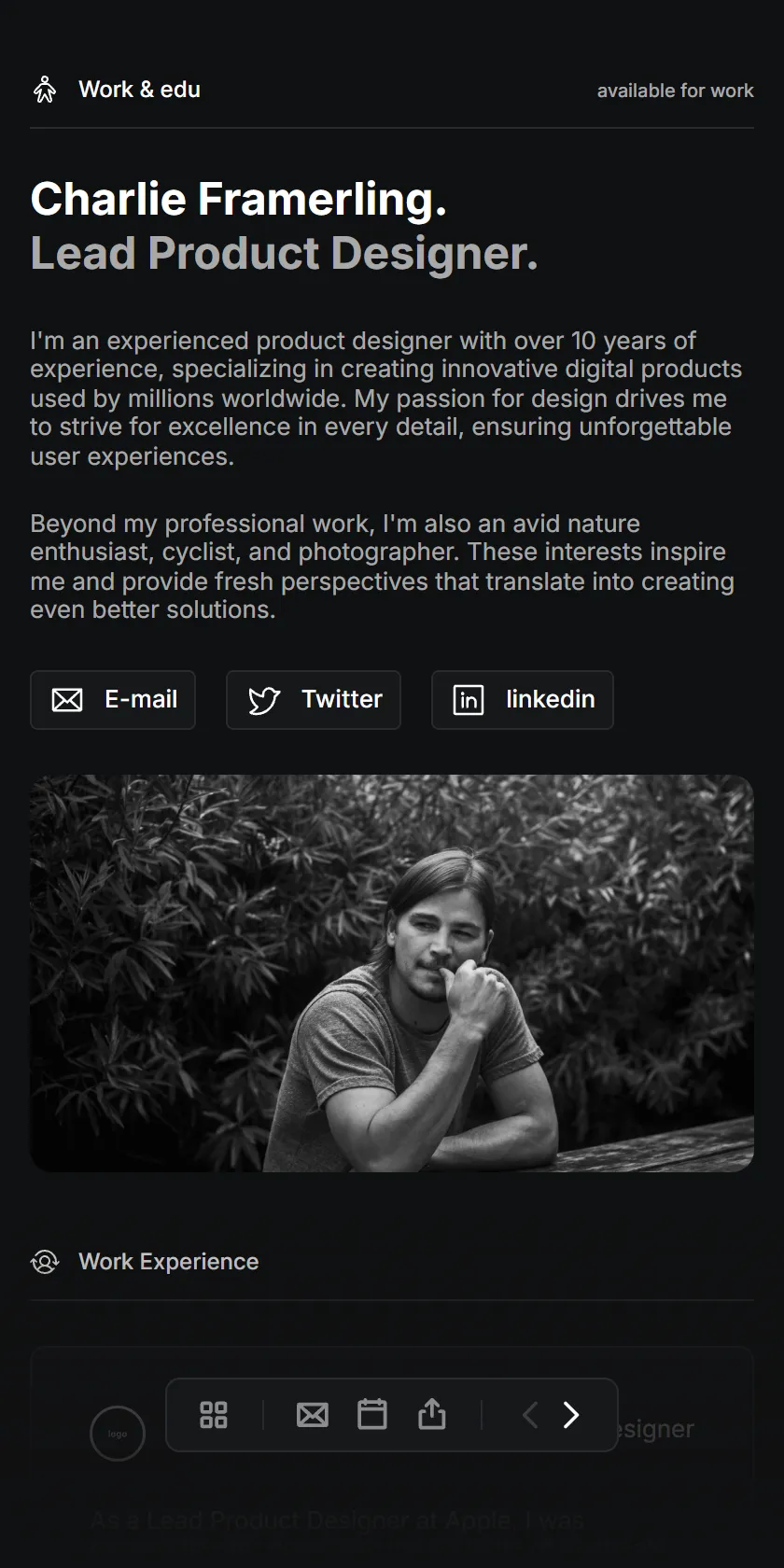The width and height of the screenshot is (784, 1568).
Task: Click the Charlie Framerling name heading
Action: click(x=239, y=199)
